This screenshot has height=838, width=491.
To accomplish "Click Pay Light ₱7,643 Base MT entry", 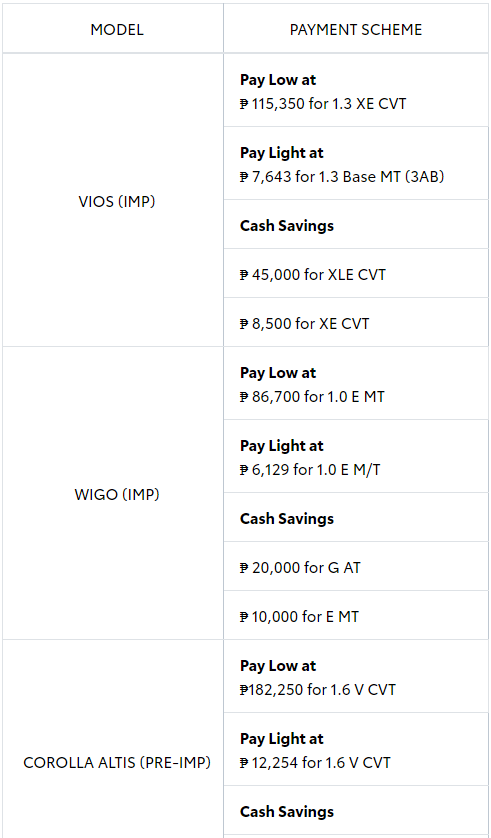I will (356, 163).
